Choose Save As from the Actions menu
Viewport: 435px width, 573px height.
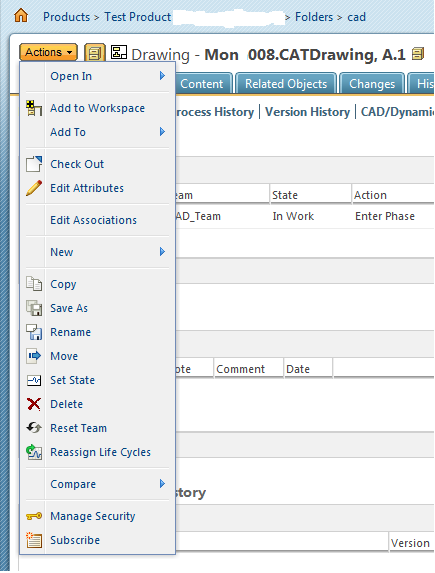[x=69, y=308]
